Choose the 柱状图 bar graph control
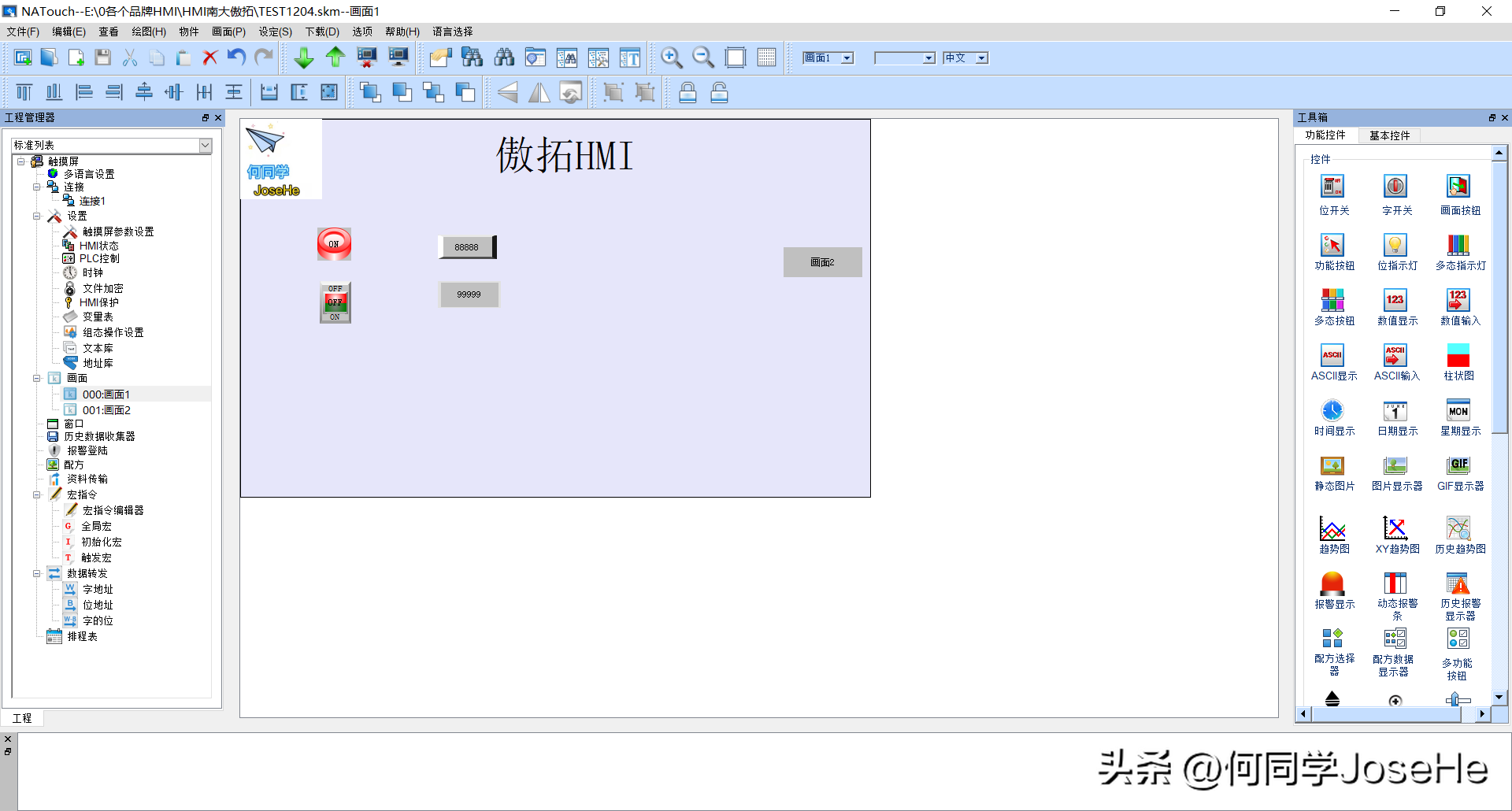Viewport: 1512px width, 811px height. click(x=1458, y=361)
